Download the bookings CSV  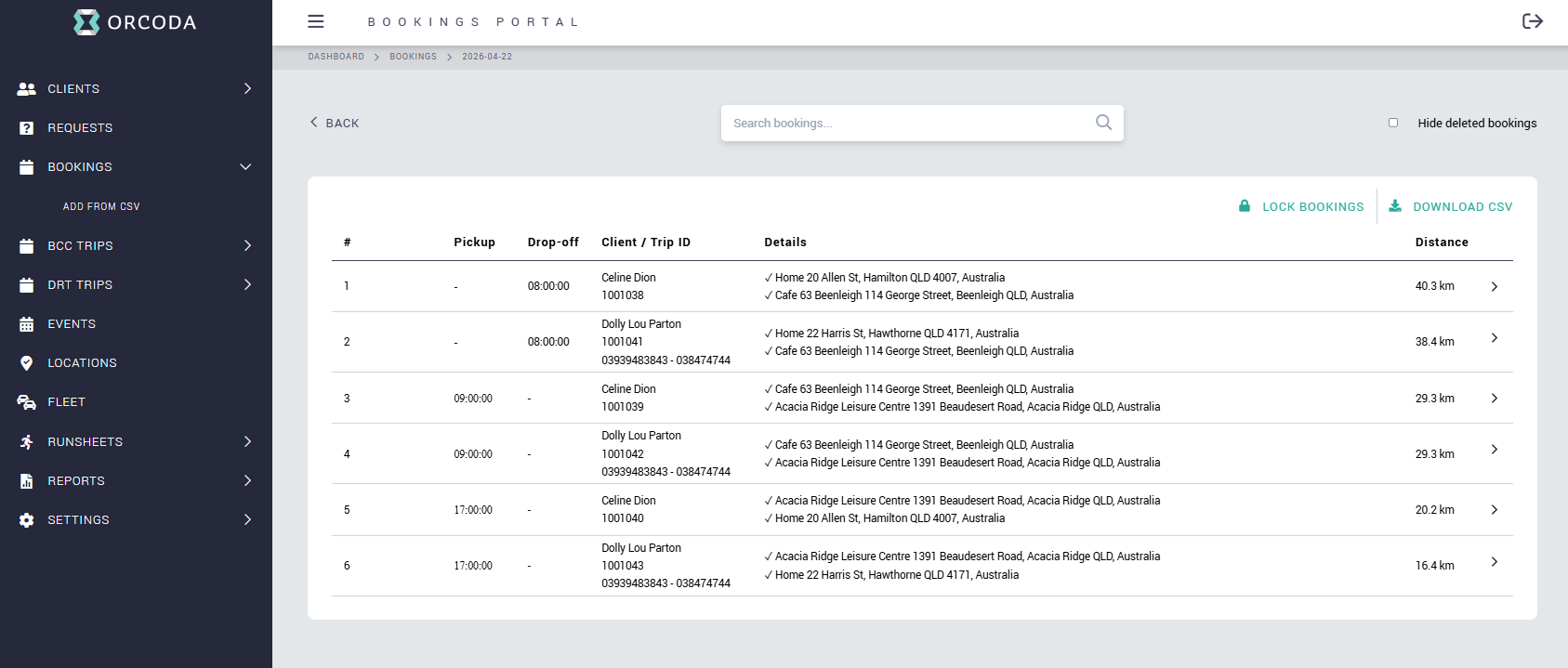(1451, 206)
